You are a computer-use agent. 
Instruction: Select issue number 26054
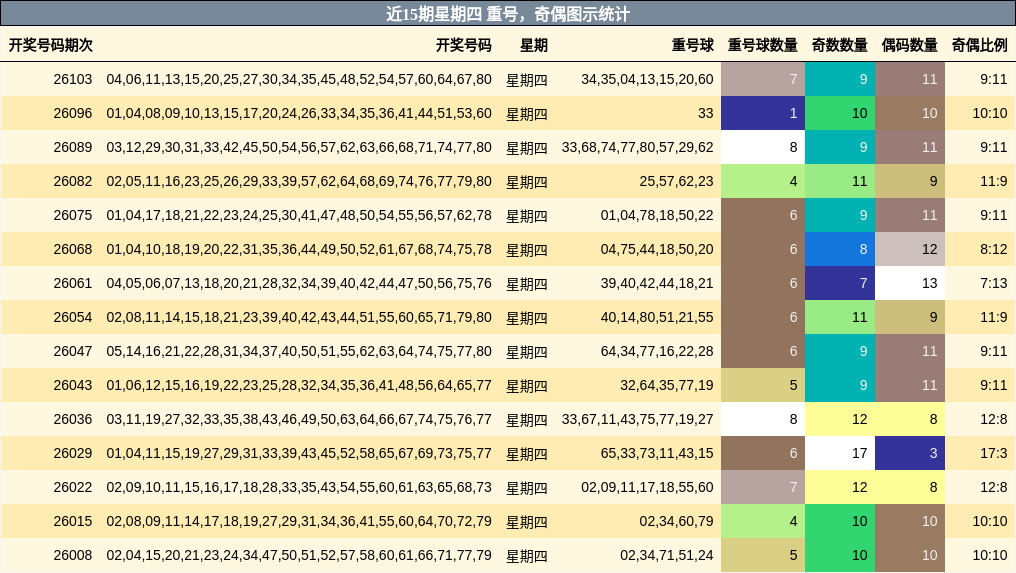pos(73,317)
